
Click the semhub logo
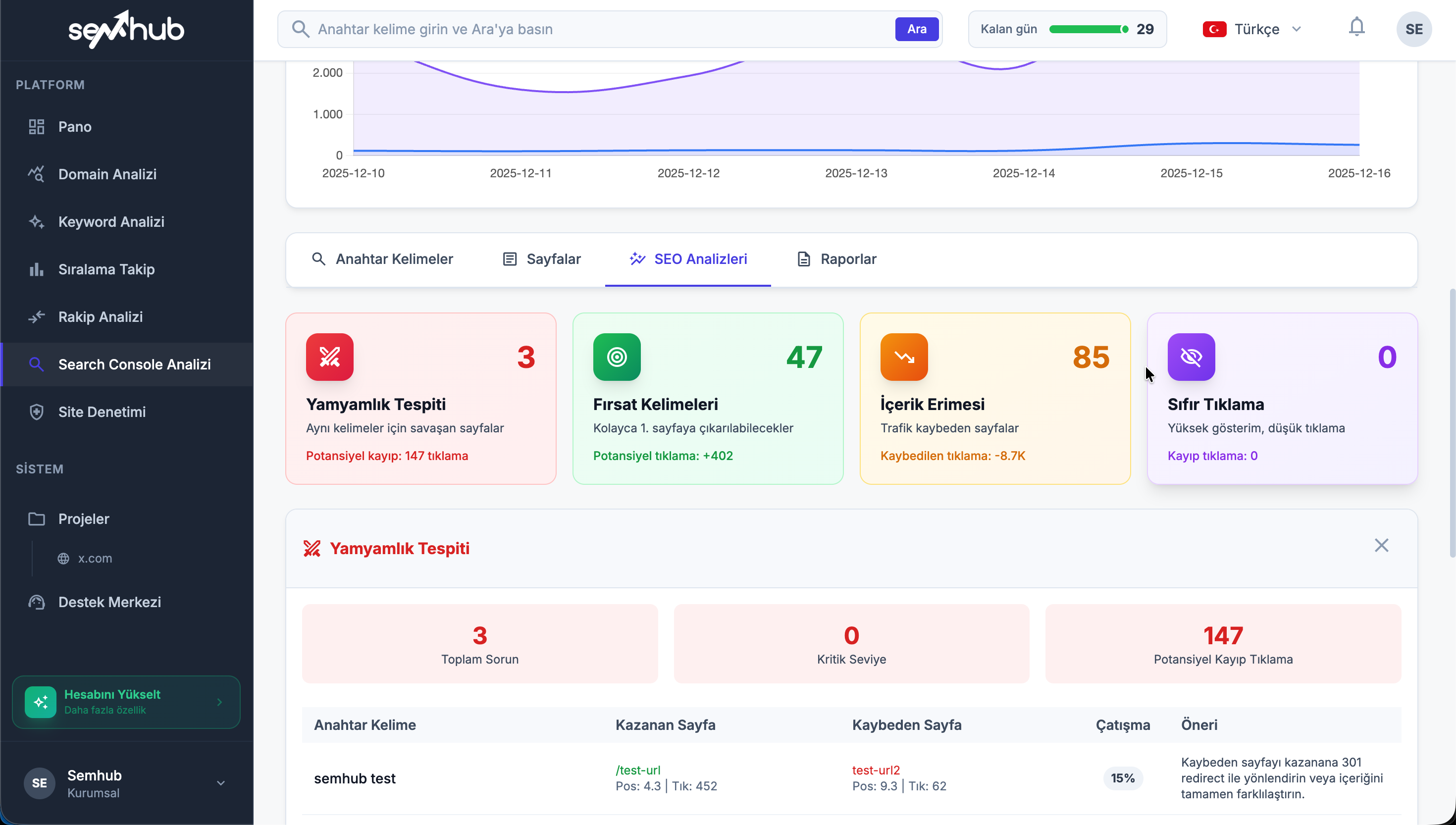tap(126, 29)
